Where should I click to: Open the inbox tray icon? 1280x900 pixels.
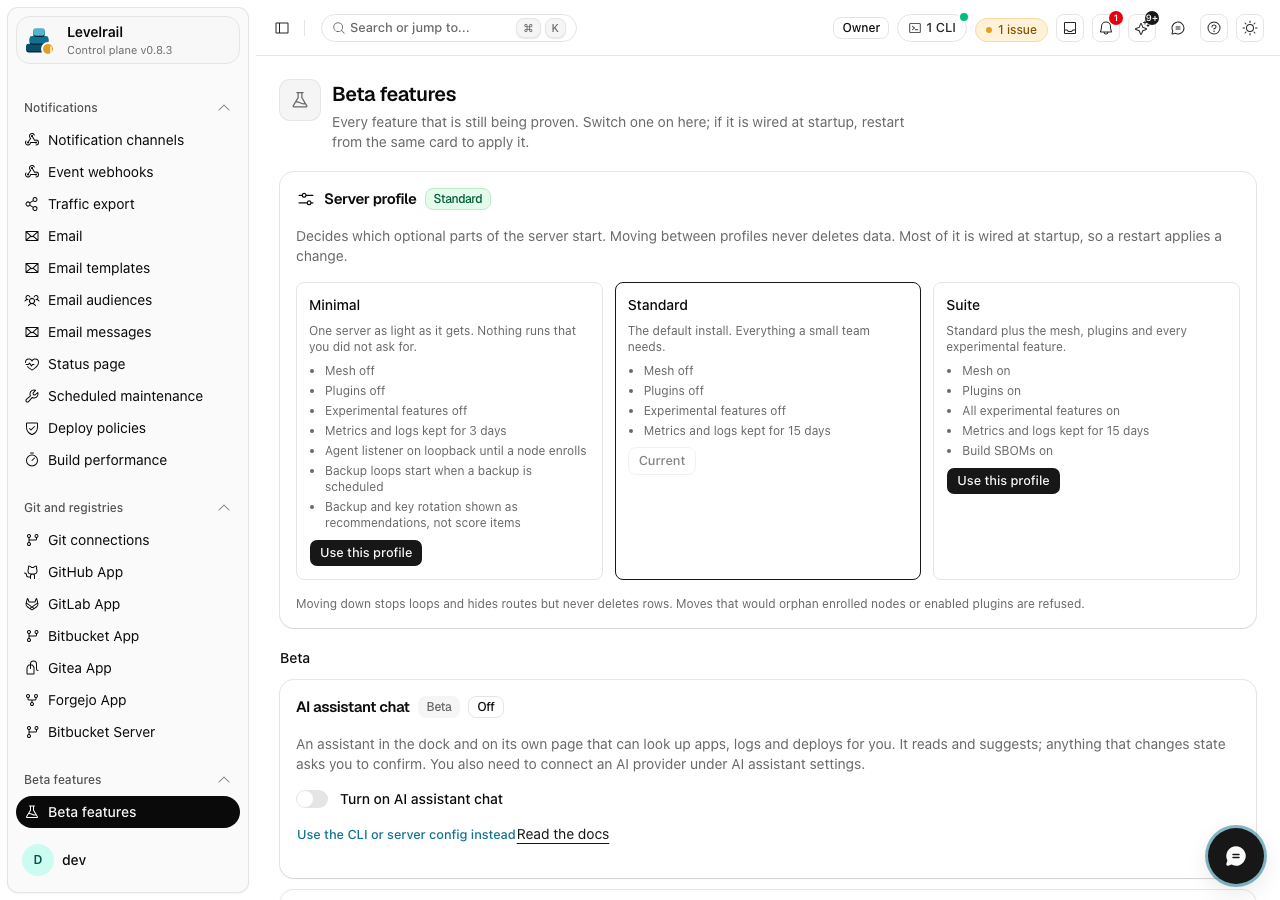(x=1070, y=28)
